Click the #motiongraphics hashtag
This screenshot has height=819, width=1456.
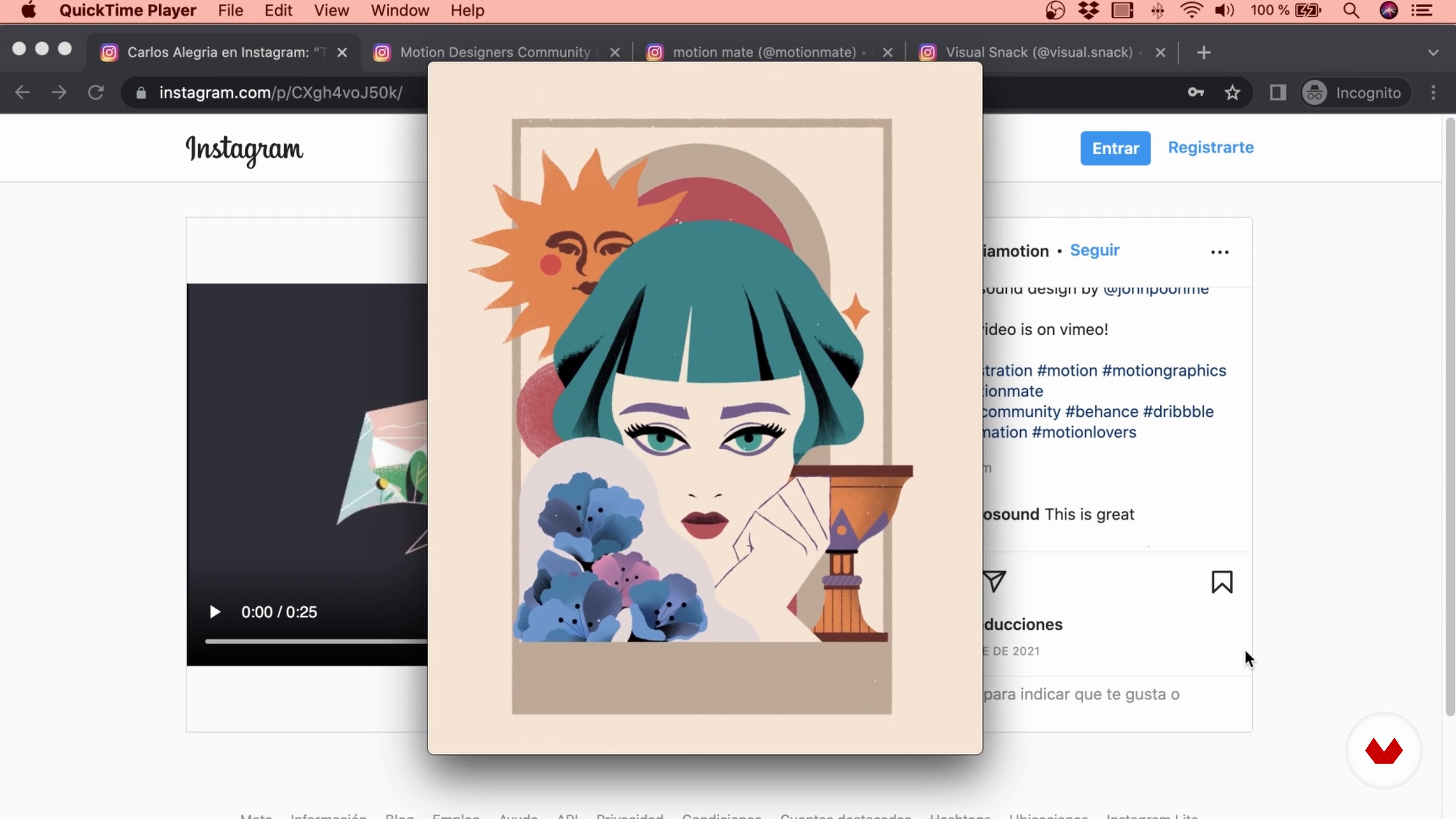click(1164, 371)
